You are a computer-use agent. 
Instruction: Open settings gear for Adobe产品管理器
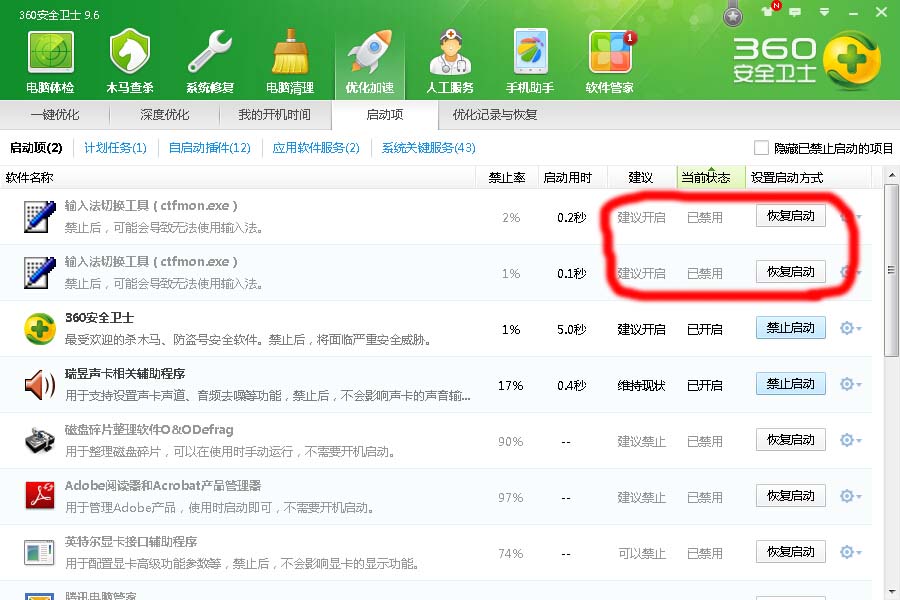[x=845, y=495]
